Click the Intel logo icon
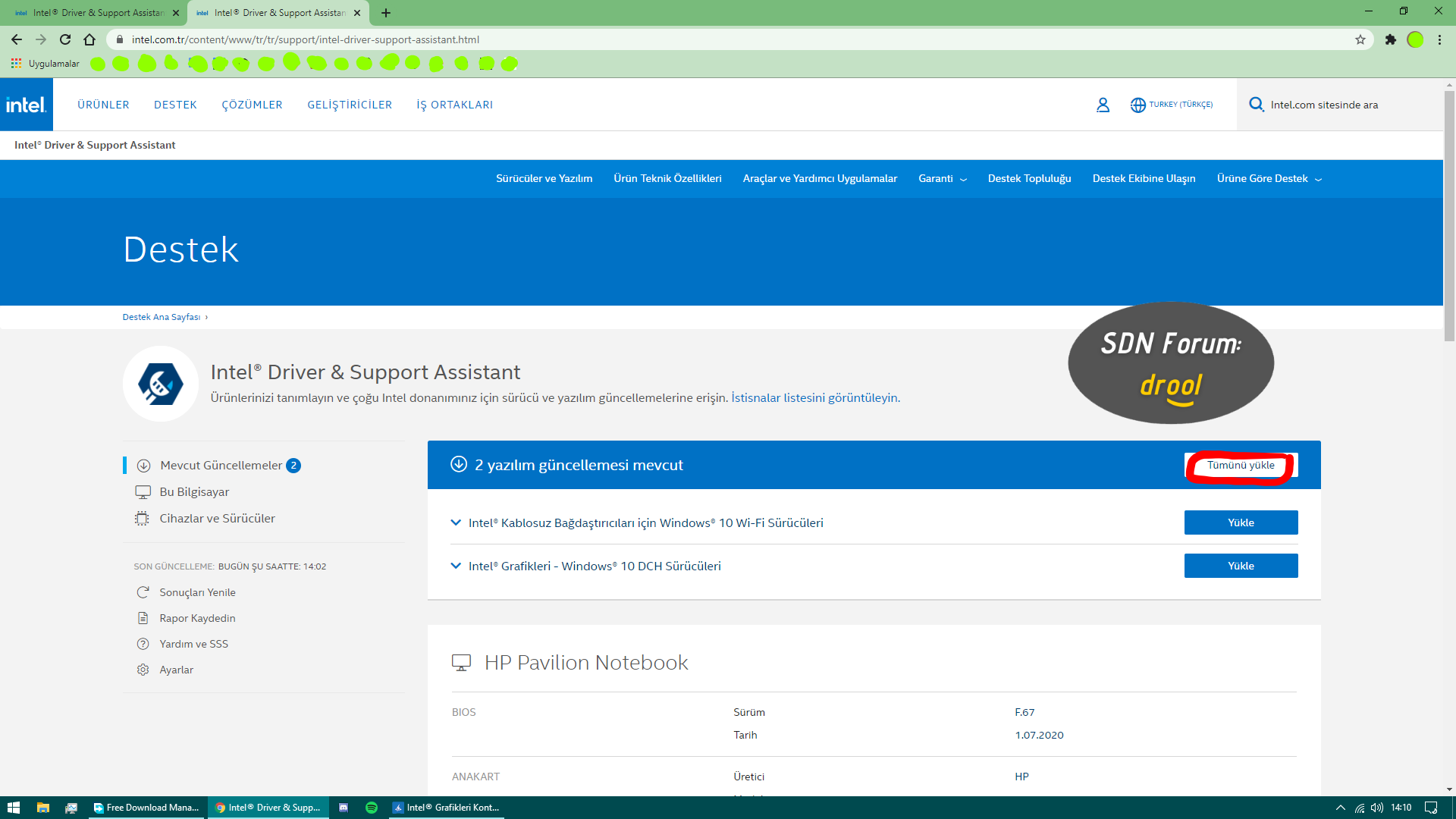This screenshot has height=819, width=1456. click(26, 105)
